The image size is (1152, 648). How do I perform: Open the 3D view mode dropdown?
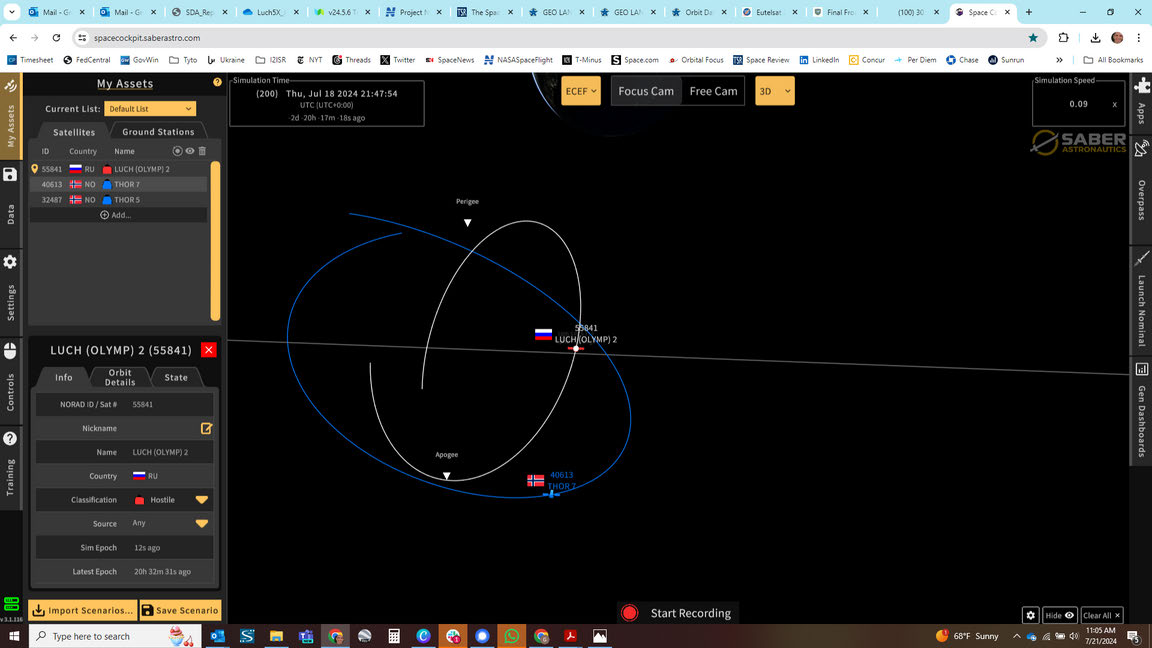click(774, 91)
